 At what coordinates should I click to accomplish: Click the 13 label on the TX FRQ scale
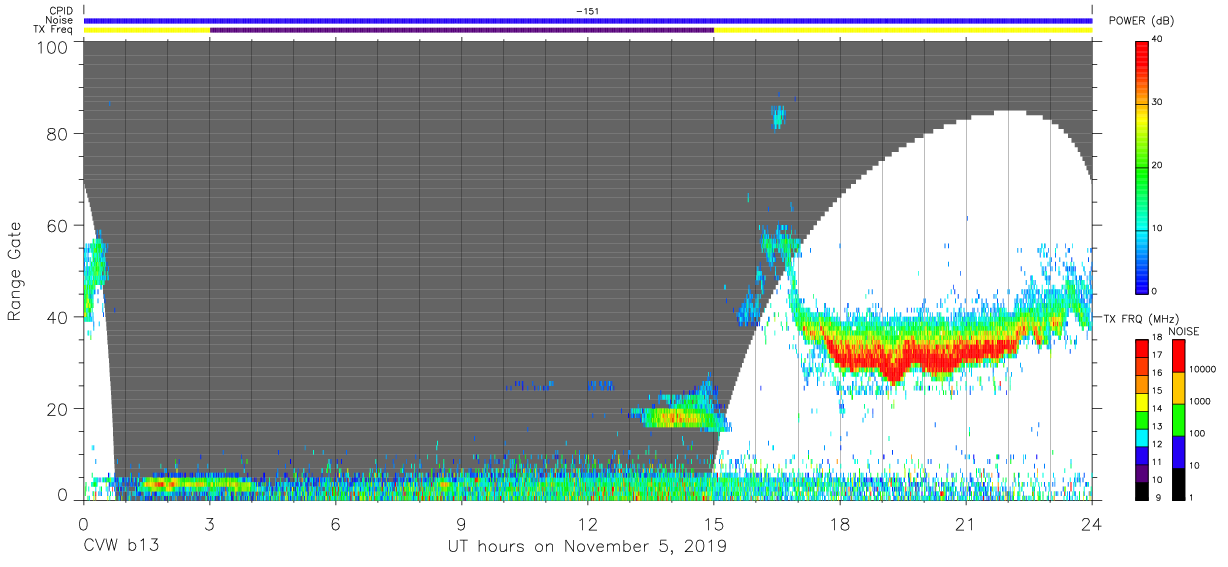point(1158,427)
